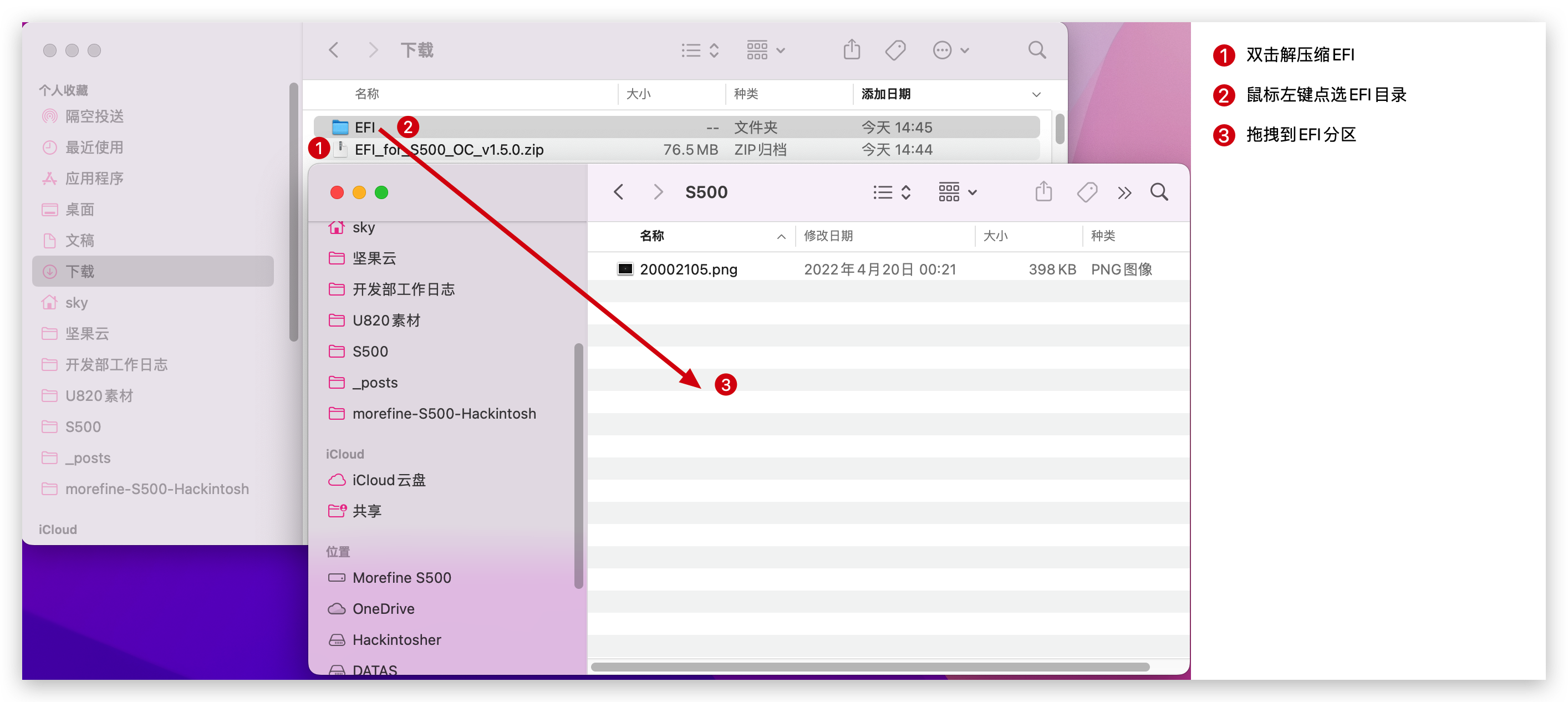The height and width of the screenshot is (702, 1568).
Task: Open 下载 in 下载 window sidebar
Action: tap(153, 272)
